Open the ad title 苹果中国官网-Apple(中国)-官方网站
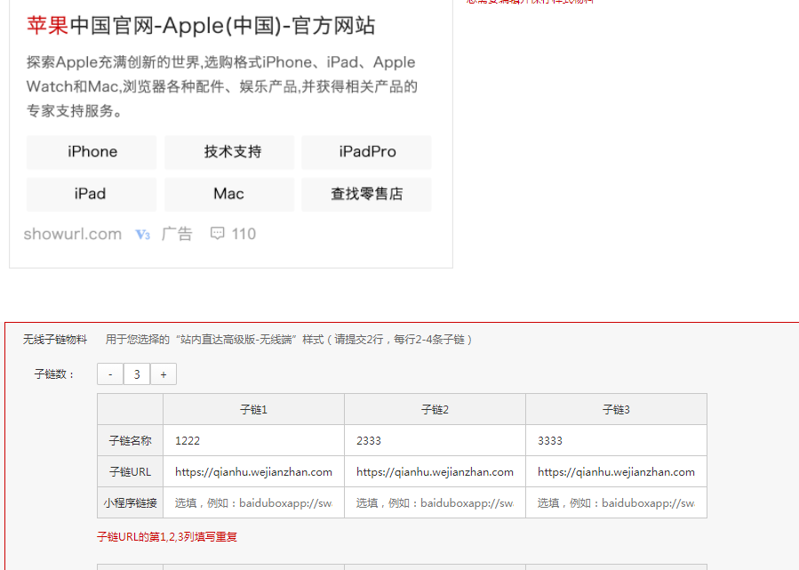 (201, 25)
